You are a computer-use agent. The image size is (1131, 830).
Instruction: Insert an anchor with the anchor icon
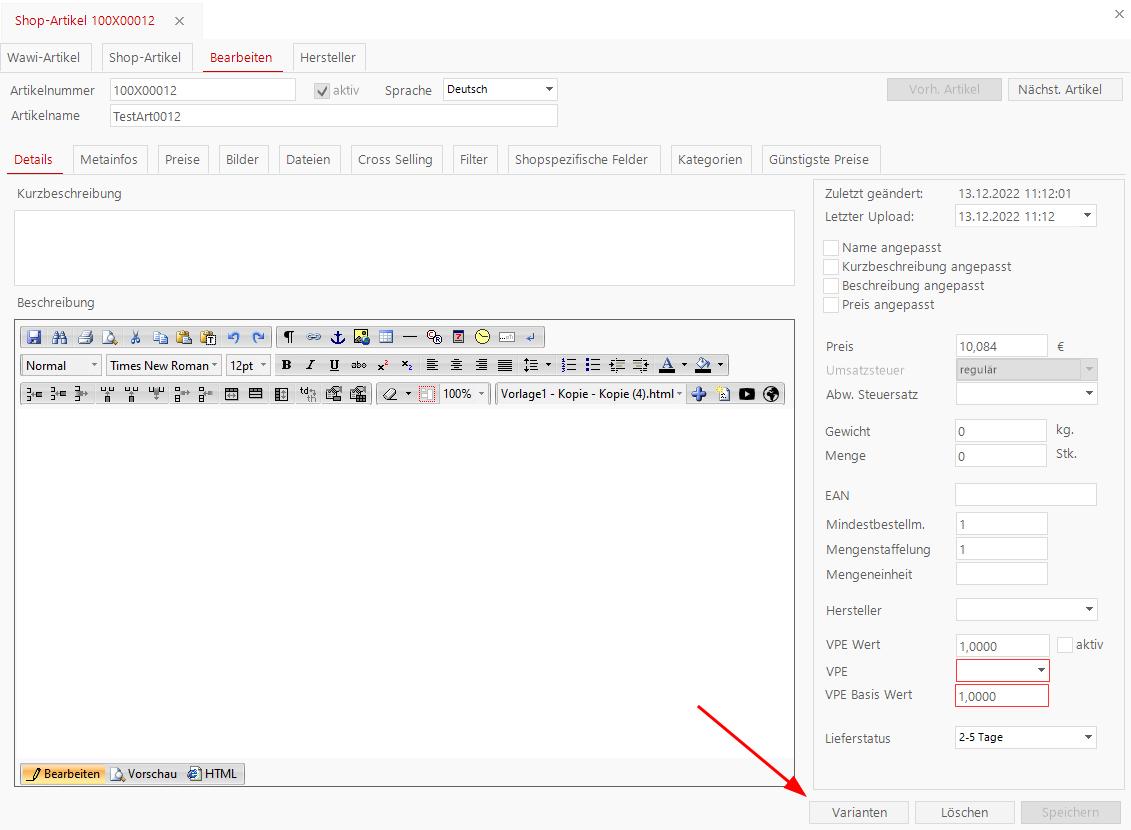pos(337,337)
